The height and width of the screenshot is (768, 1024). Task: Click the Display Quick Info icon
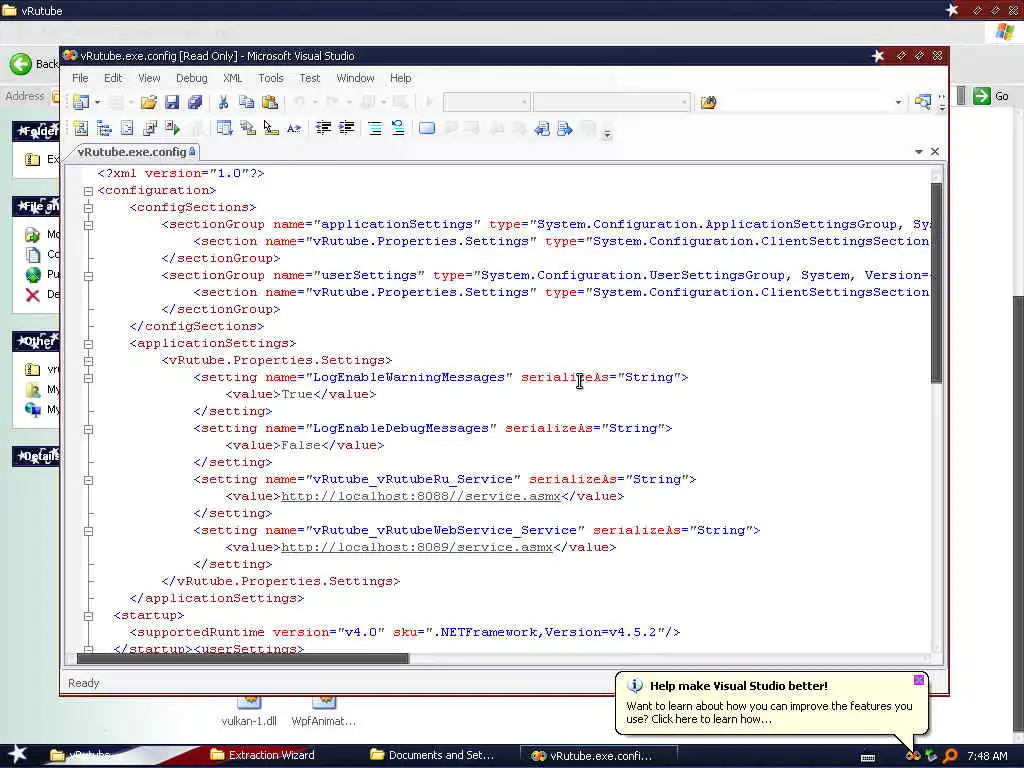pos(270,128)
